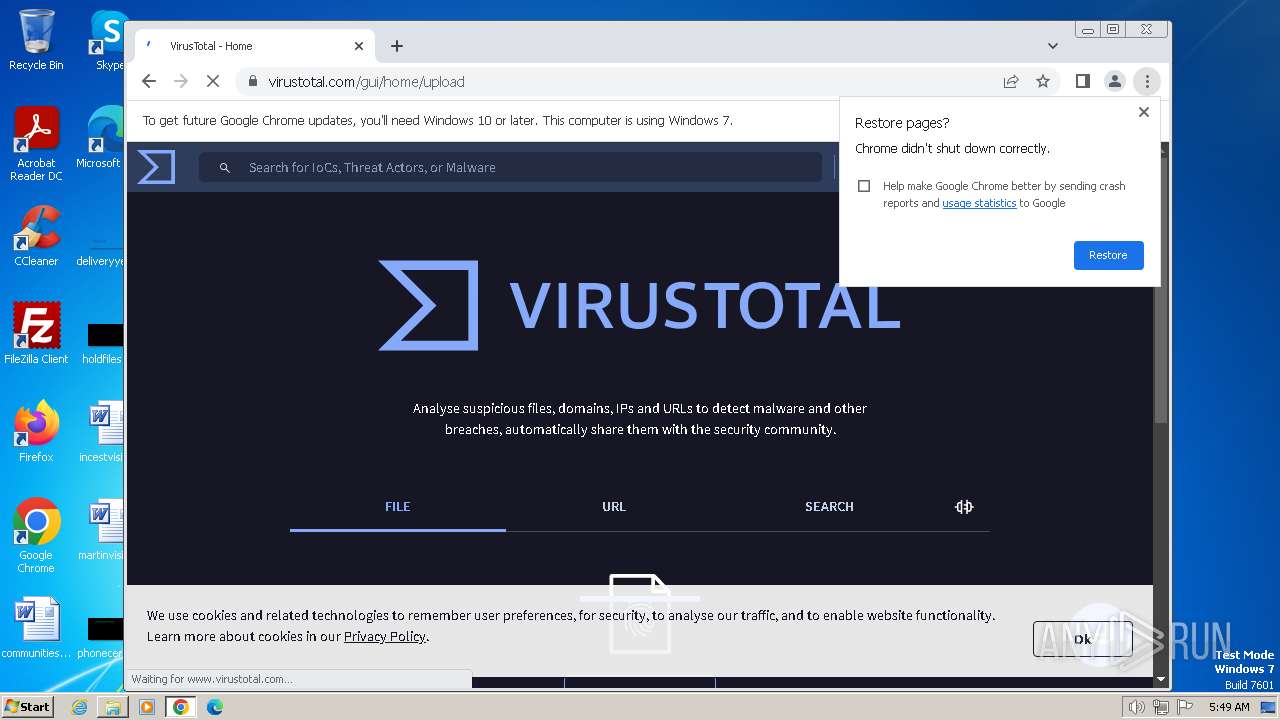Bookmark this page with the star icon
Viewport: 1280px width, 720px height.
[1043, 82]
